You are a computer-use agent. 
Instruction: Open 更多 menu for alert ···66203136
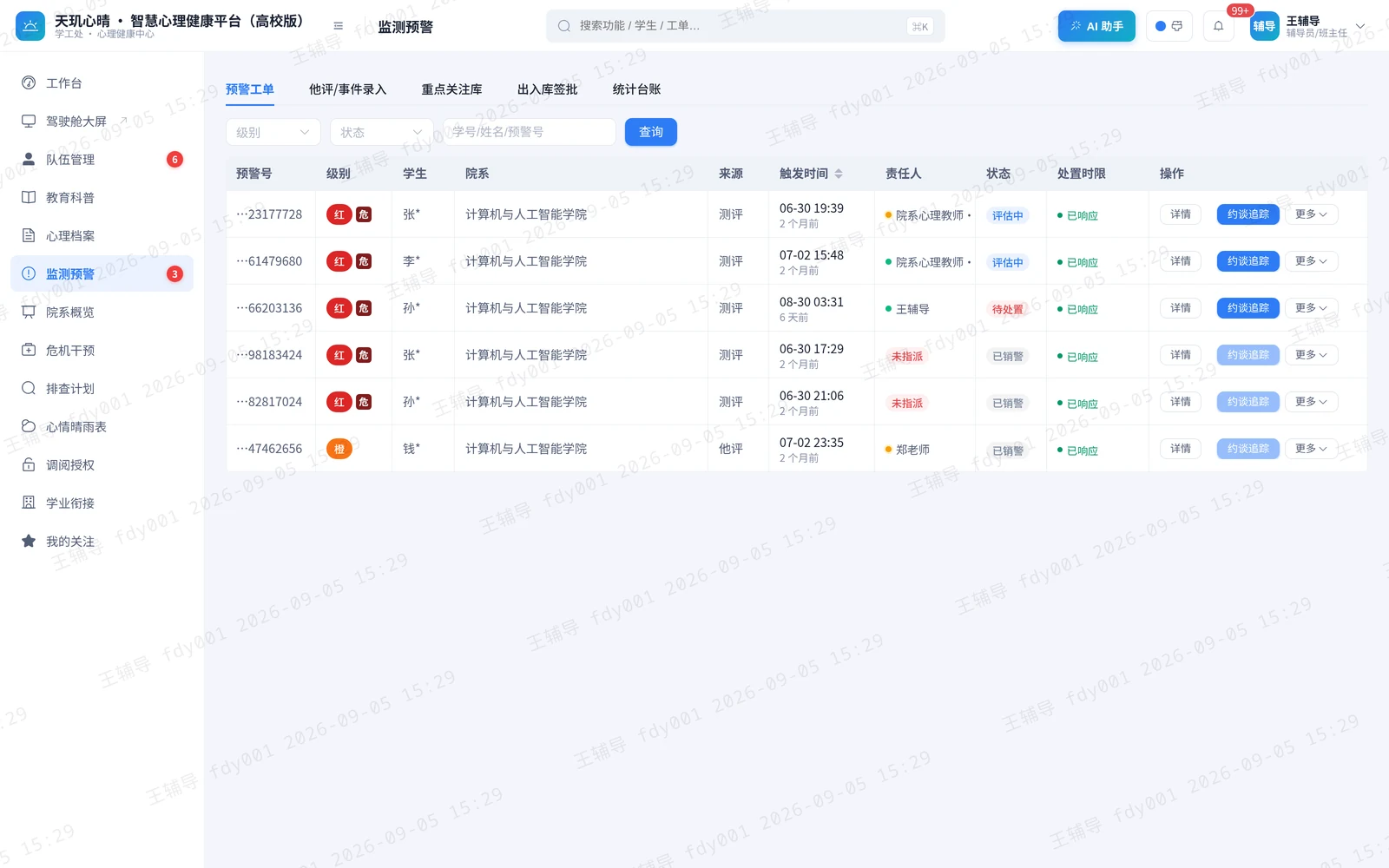pos(1311,308)
